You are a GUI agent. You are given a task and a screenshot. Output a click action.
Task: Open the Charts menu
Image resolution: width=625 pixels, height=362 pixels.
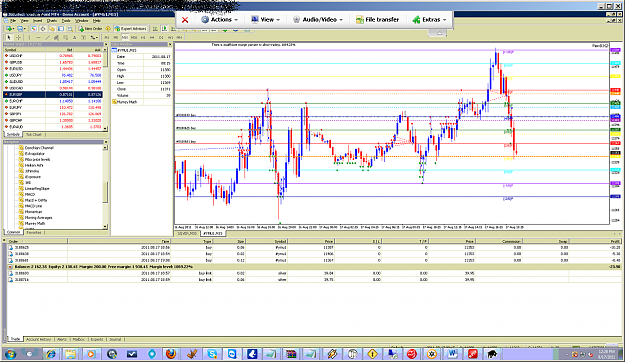(52, 21)
